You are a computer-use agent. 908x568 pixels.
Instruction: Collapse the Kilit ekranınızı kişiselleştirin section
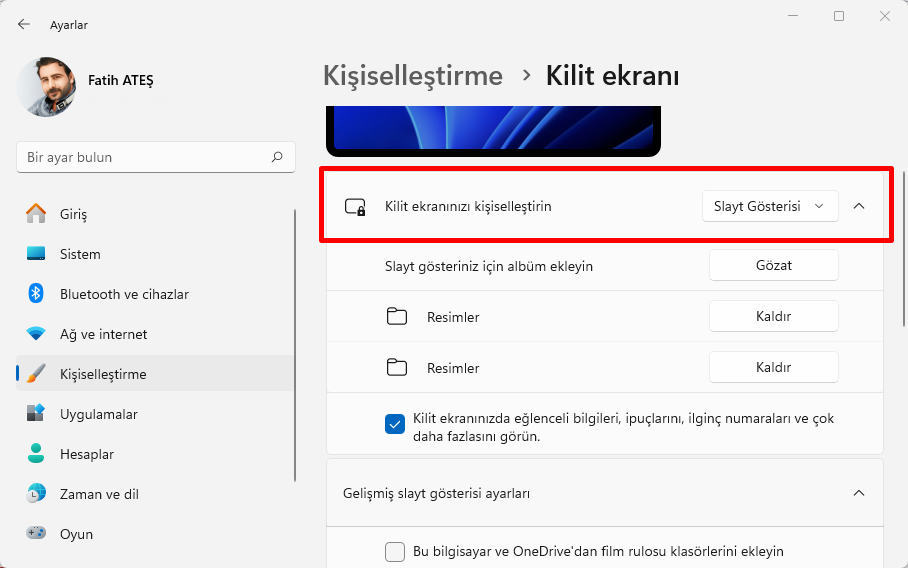(x=859, y=206)
